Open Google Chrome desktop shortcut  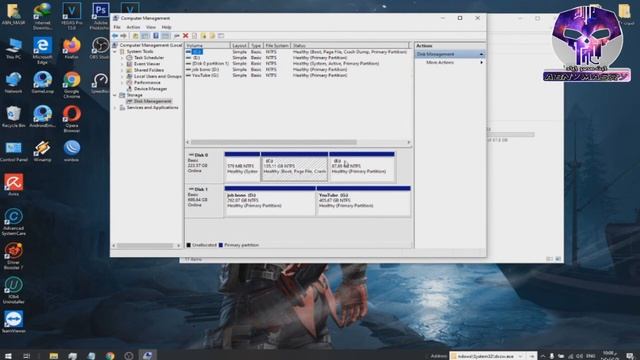point(71,85)
